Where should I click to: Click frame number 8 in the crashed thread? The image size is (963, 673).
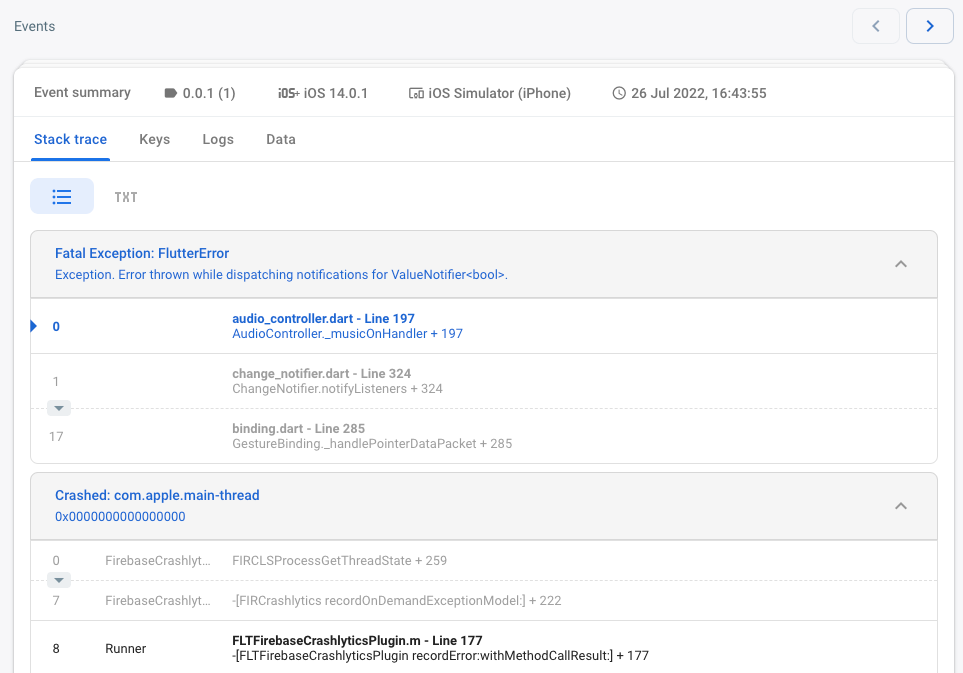[x=56, y=649]
